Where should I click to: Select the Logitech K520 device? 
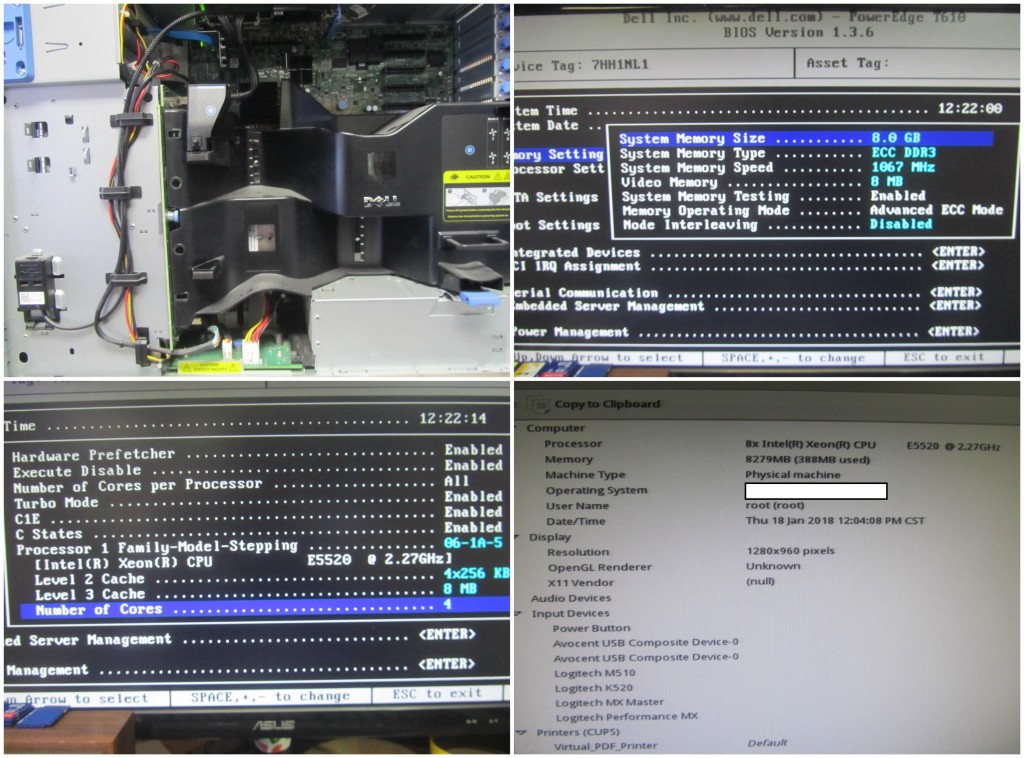(x=593, y=688)
